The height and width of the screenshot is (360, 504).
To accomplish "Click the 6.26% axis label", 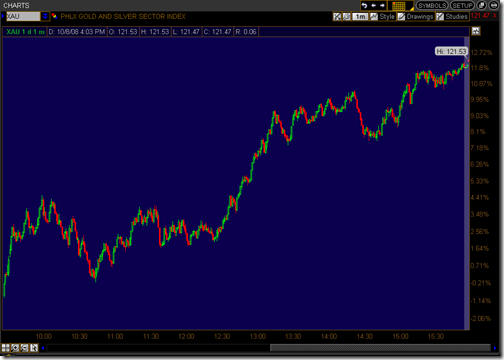I will coord(479,164).
